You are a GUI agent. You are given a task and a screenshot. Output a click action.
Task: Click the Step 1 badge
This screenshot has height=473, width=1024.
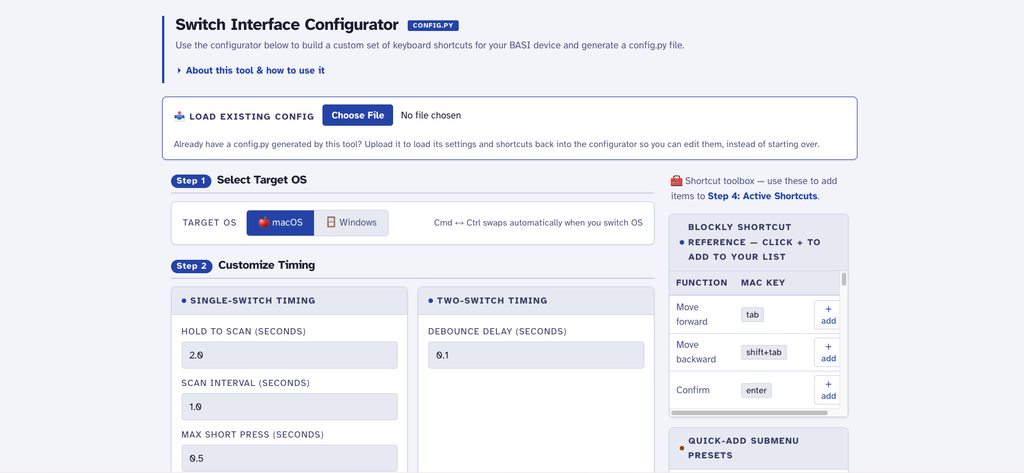[x=191, y=181]
